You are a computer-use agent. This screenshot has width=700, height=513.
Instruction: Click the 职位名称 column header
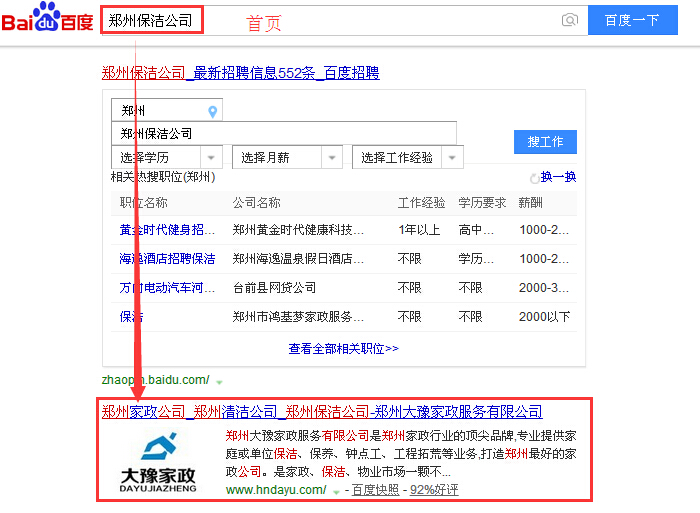(143, 203)
